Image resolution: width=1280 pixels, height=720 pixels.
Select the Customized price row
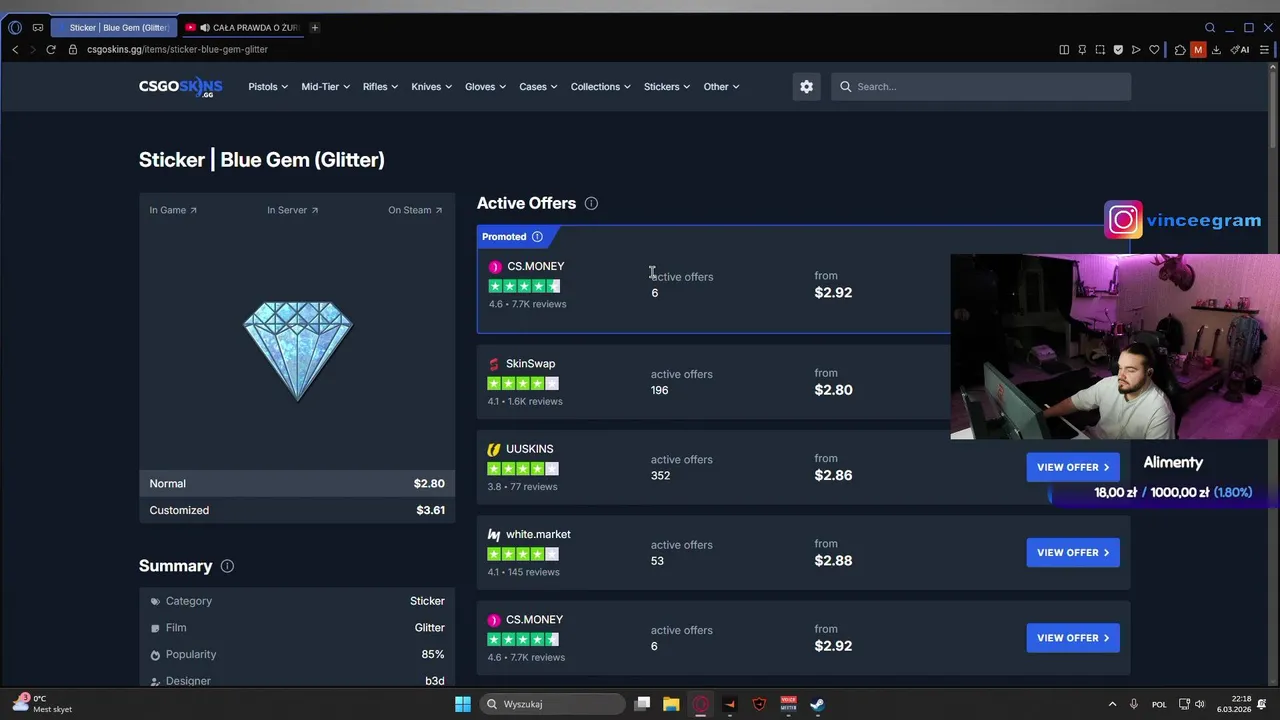[x=297, y=510]
